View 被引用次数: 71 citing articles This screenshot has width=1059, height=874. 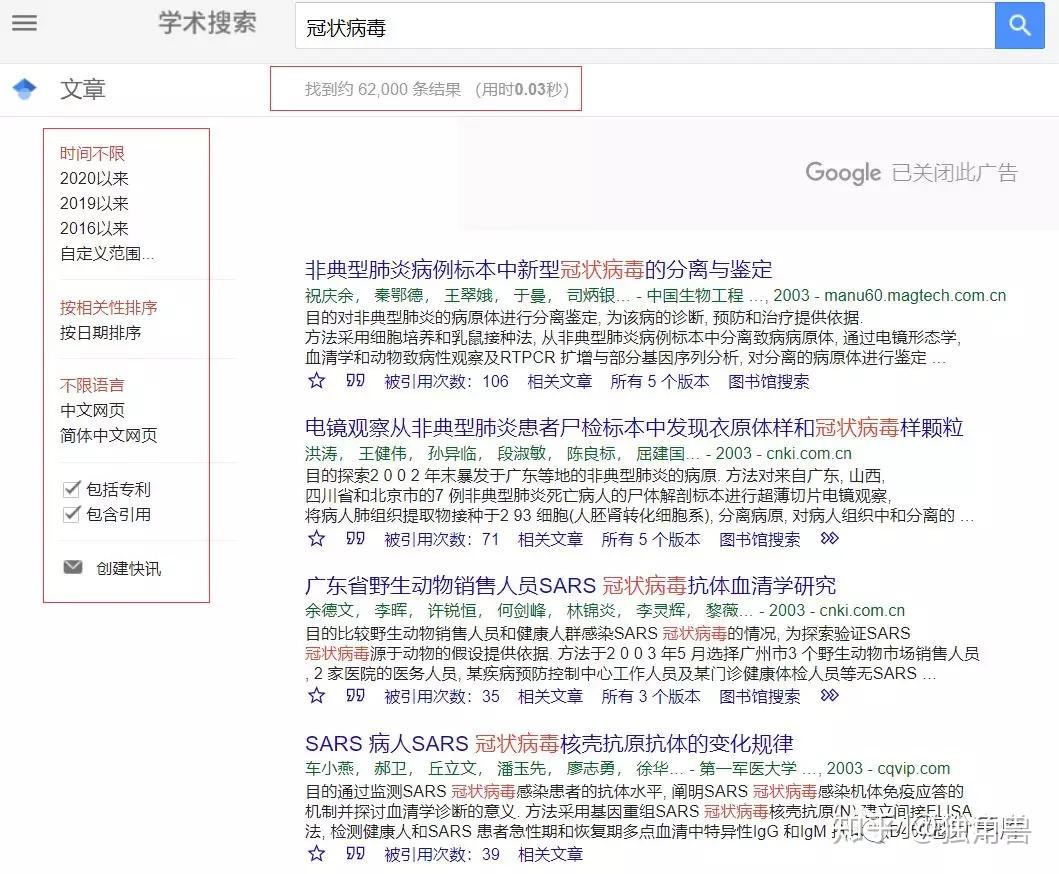click(x=441, y=540)
